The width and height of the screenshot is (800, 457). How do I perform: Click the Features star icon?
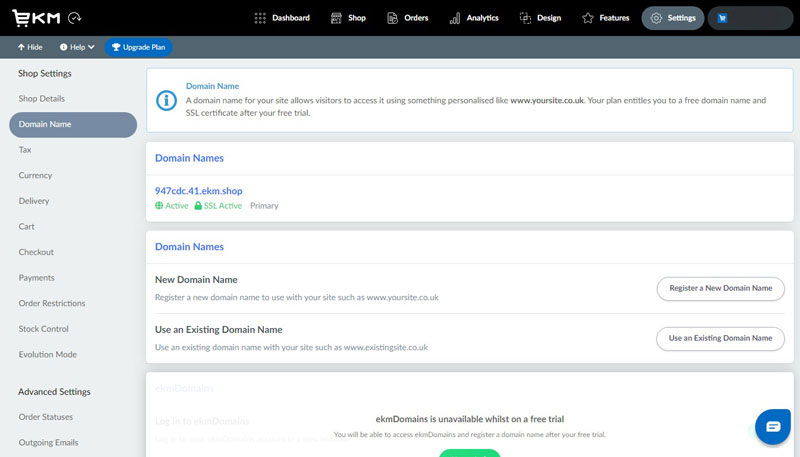pos(588,18)
